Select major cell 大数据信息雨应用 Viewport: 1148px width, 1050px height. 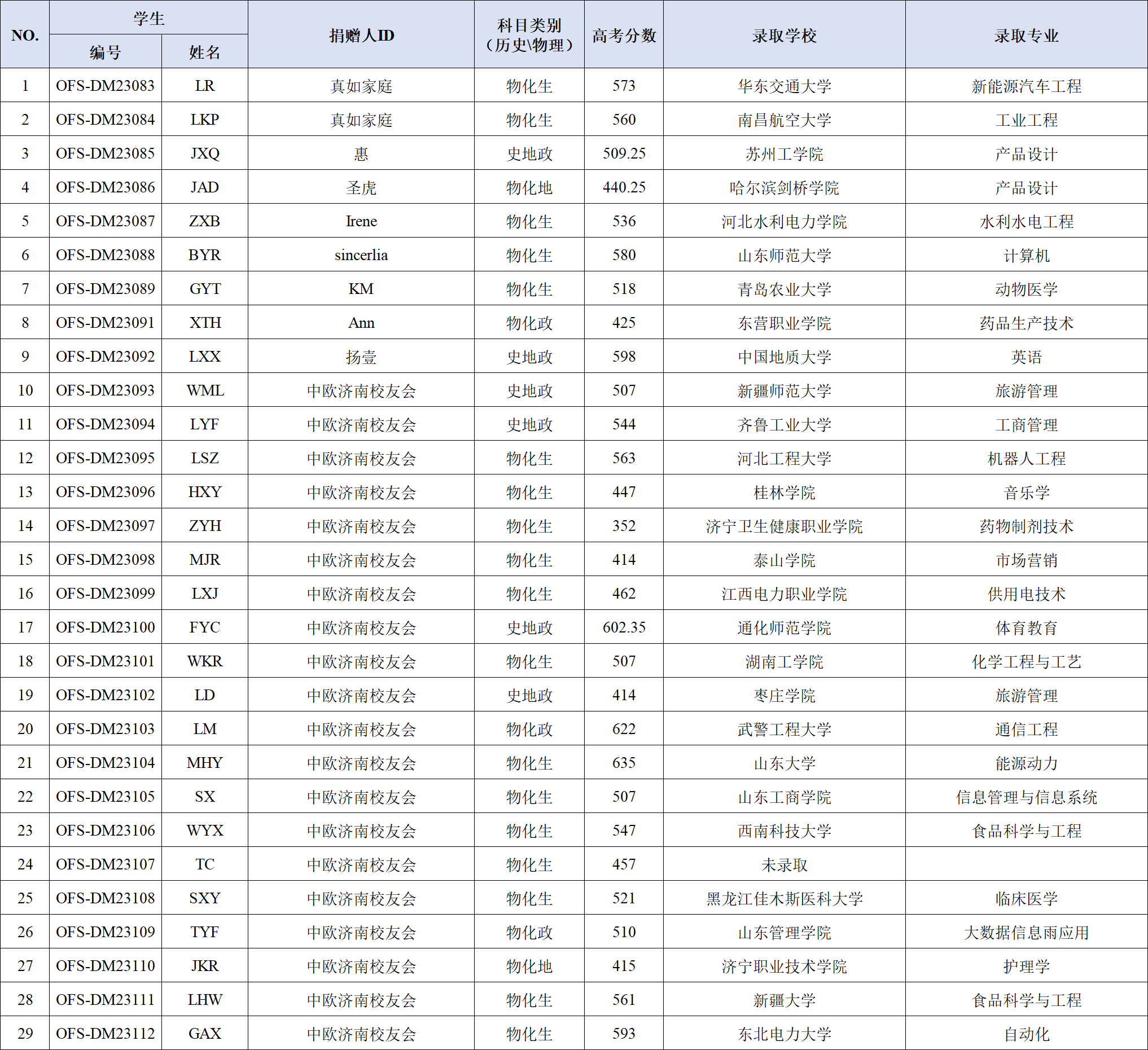pyautogui.click(x=1026, y=932)
